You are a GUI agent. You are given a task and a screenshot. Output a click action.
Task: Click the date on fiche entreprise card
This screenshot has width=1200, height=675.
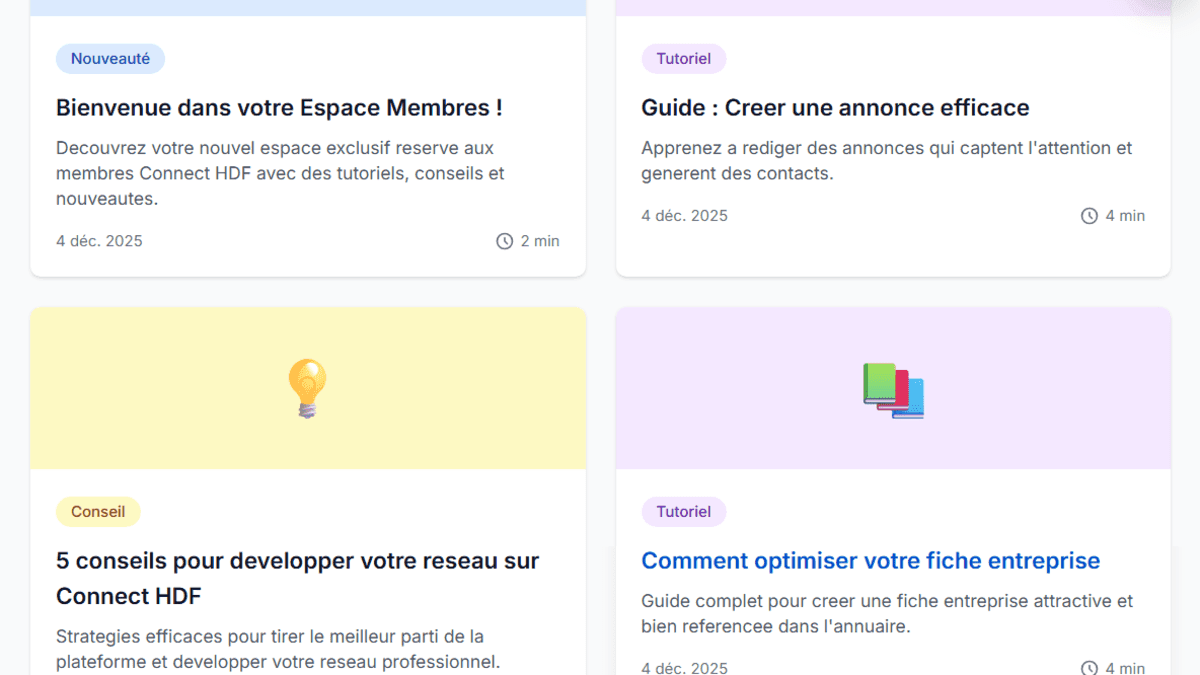(684, 666)
